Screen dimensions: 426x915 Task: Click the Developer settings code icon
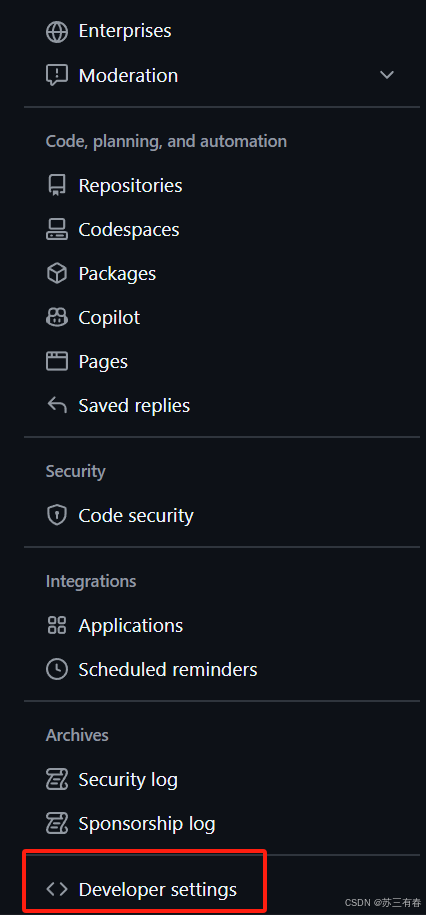57,889
